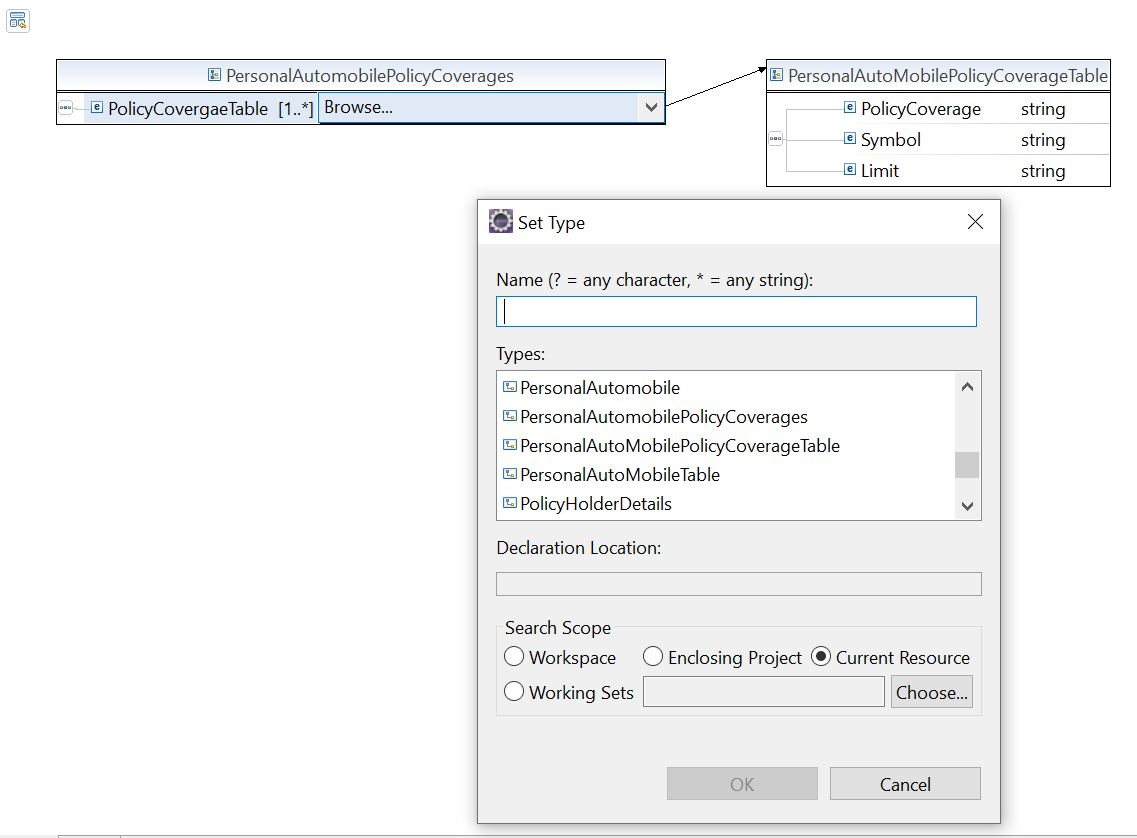Select PolicyHolderDetails in the Types list
This screenshot has height=838, width=1137.
coord(596,504)
